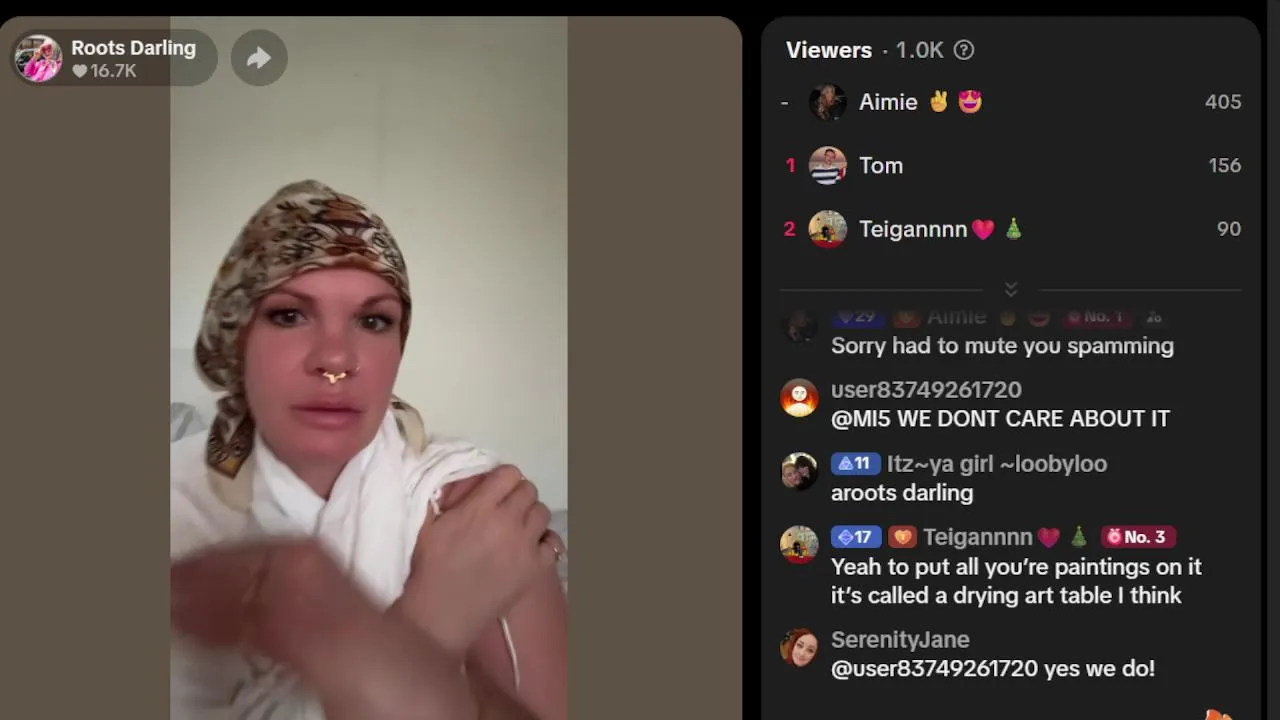Click the viewers help question mark icon
The image size is (1280, 720).
[x=964, y=50]
